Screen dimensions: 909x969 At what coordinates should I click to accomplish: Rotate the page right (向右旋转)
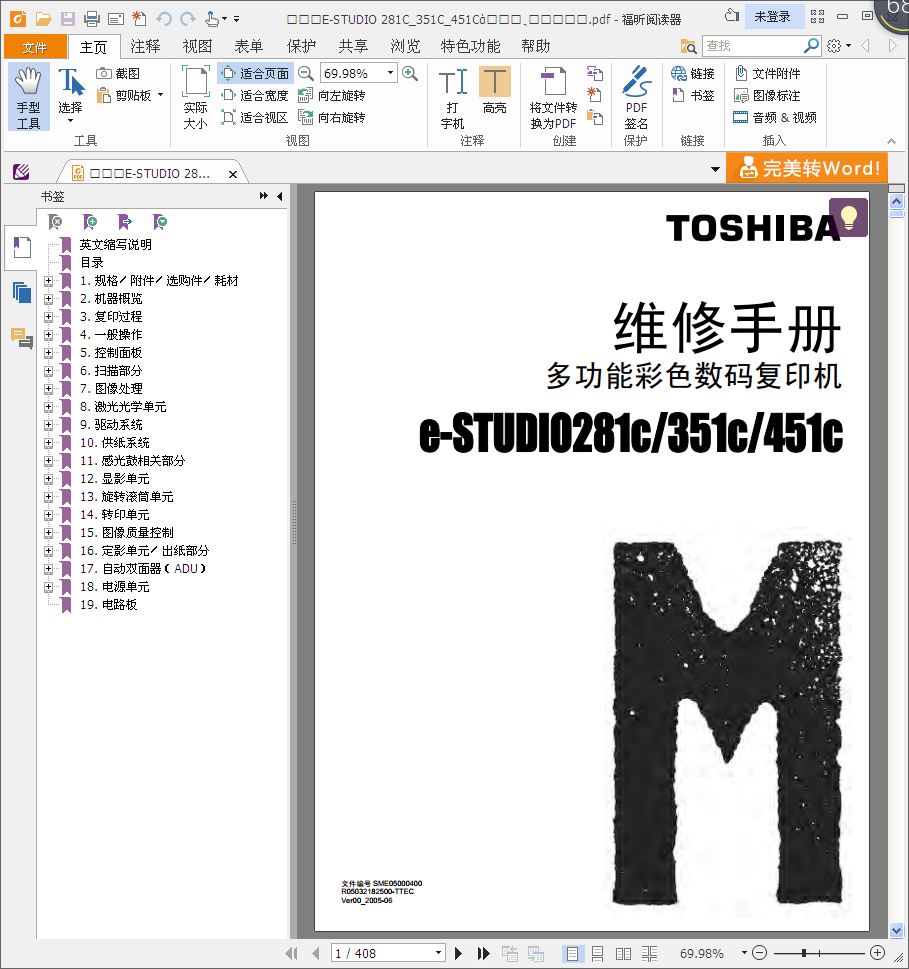click(x=331, y=117)
